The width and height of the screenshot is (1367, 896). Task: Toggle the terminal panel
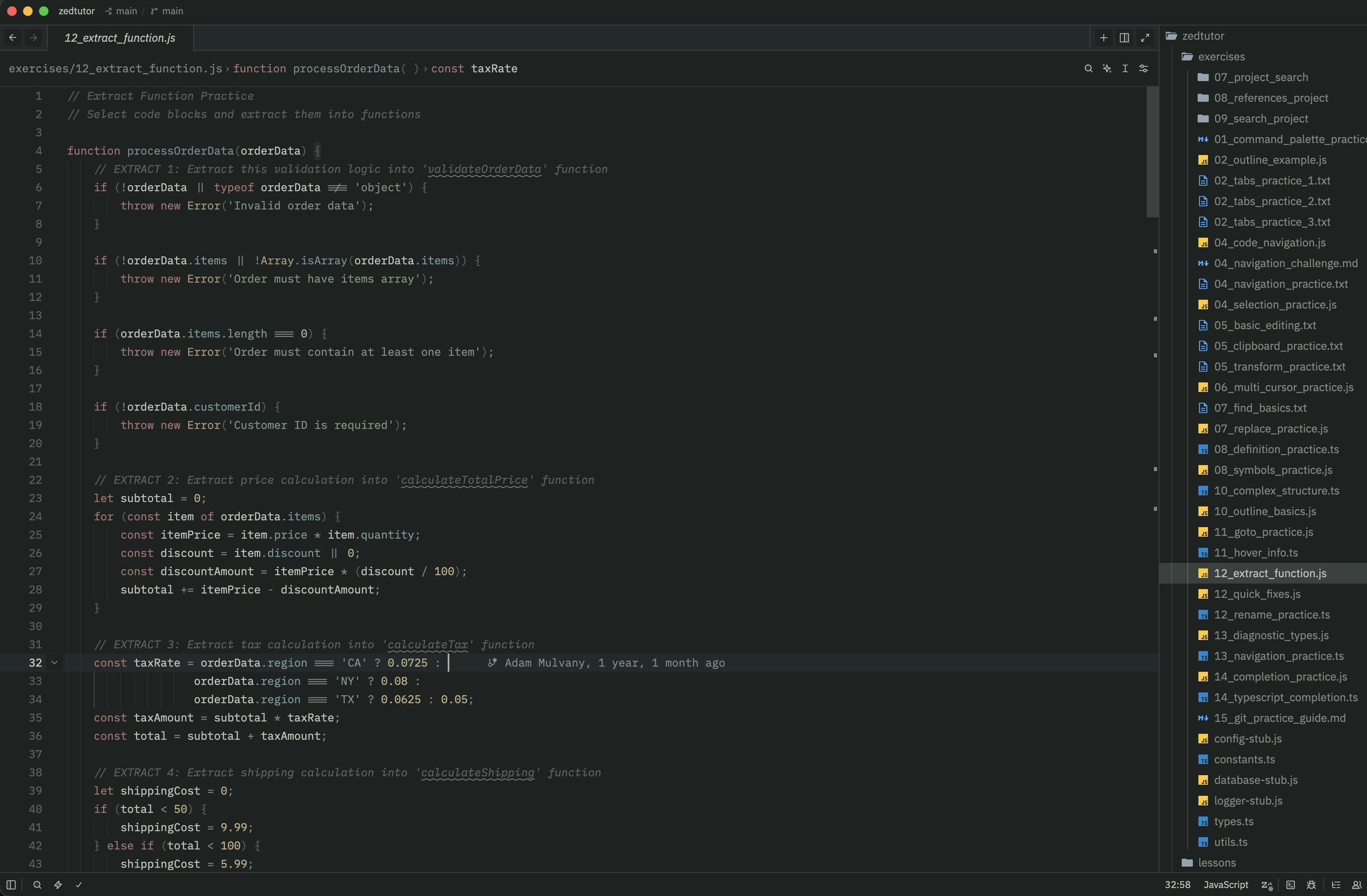coord(1290,885)
